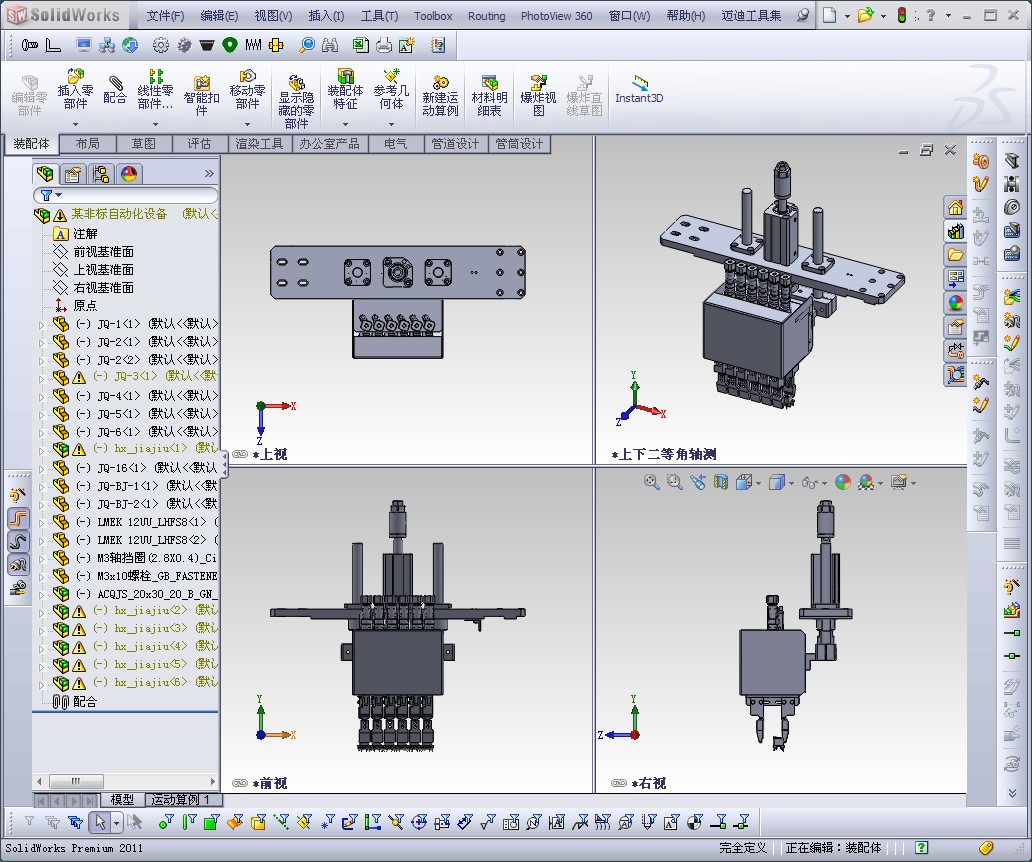Open the Assembly Features dropdown arrow
Image resolution: width=1032 pixels, height=862 pixels.
(345, 124)
